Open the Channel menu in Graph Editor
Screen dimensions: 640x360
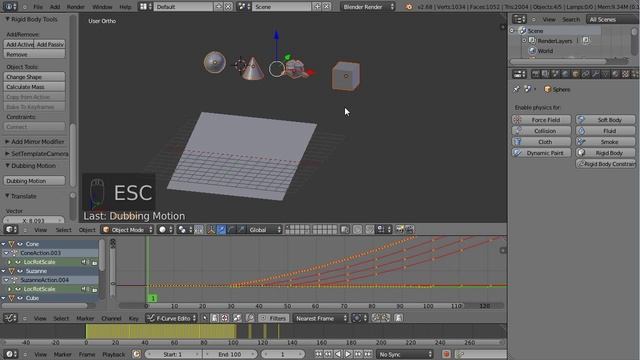pyautogui.click(x=111, y=318)
